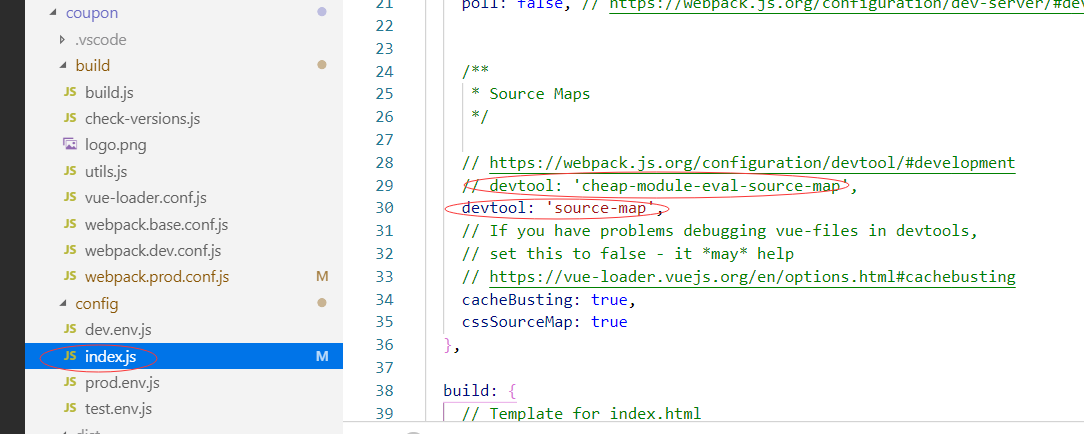Open vue-loader.conf.js file
Screen dimensions: 1084x434
coord(146,198)
